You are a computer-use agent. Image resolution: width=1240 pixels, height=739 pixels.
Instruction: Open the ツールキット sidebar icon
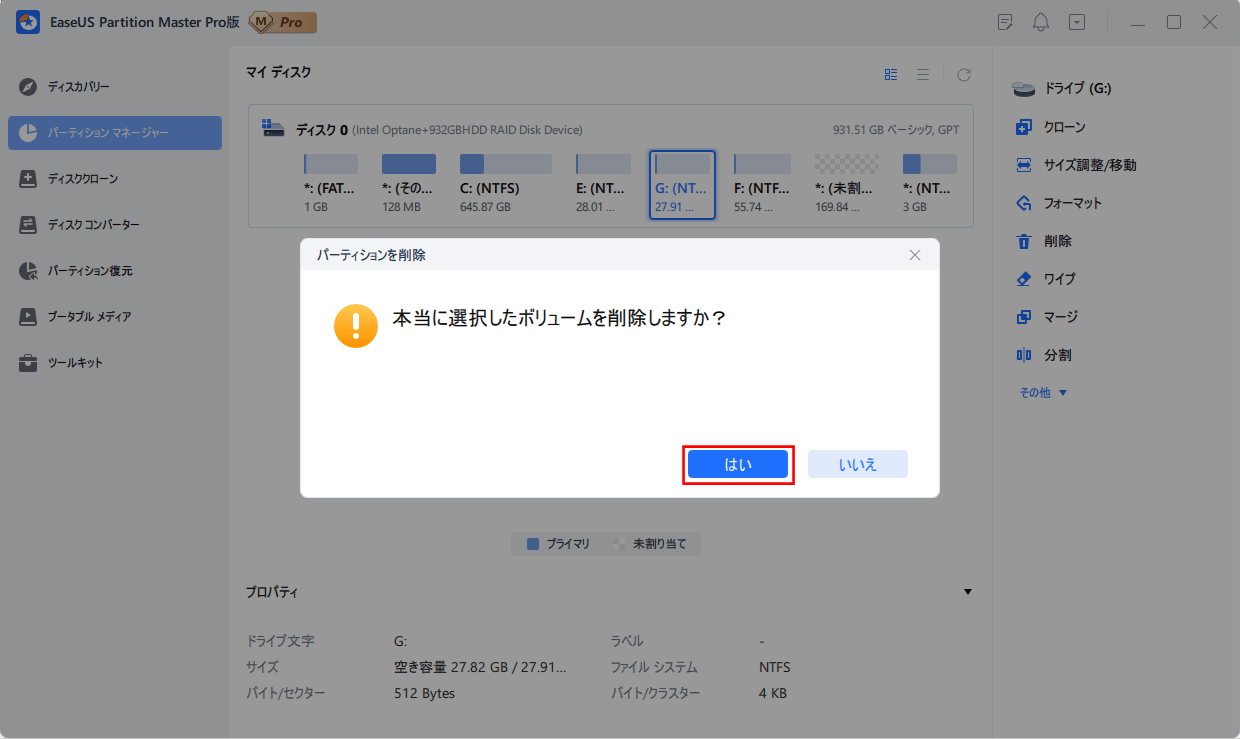point(28,363)
